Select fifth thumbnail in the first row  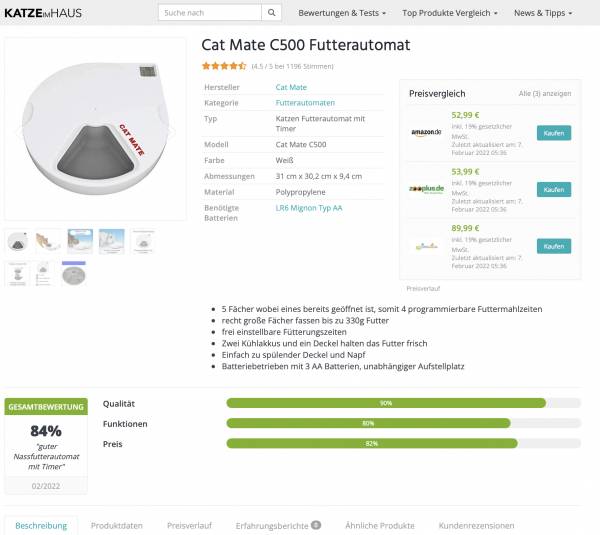143,241
